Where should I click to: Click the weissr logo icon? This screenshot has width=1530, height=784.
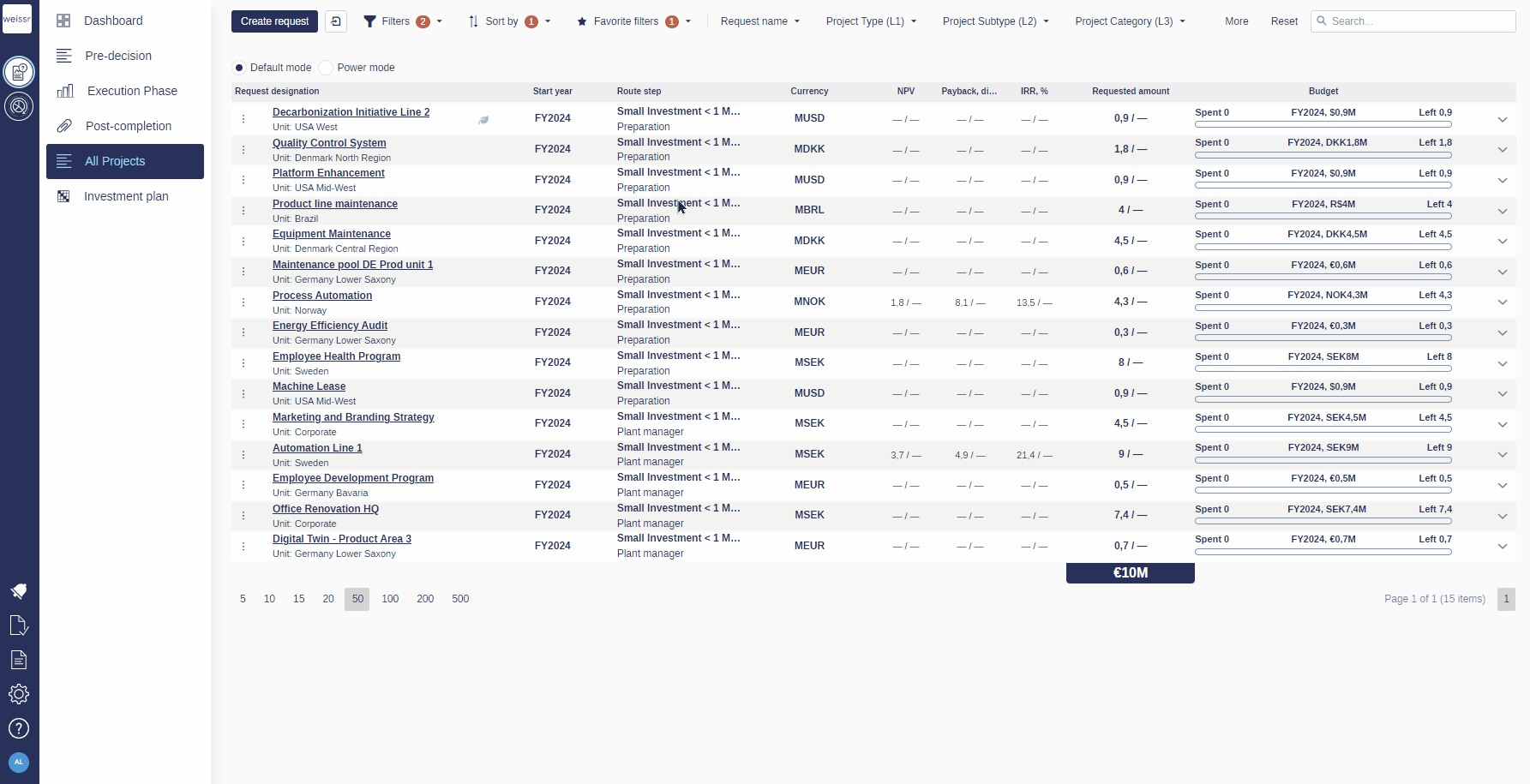pos(17,19)
